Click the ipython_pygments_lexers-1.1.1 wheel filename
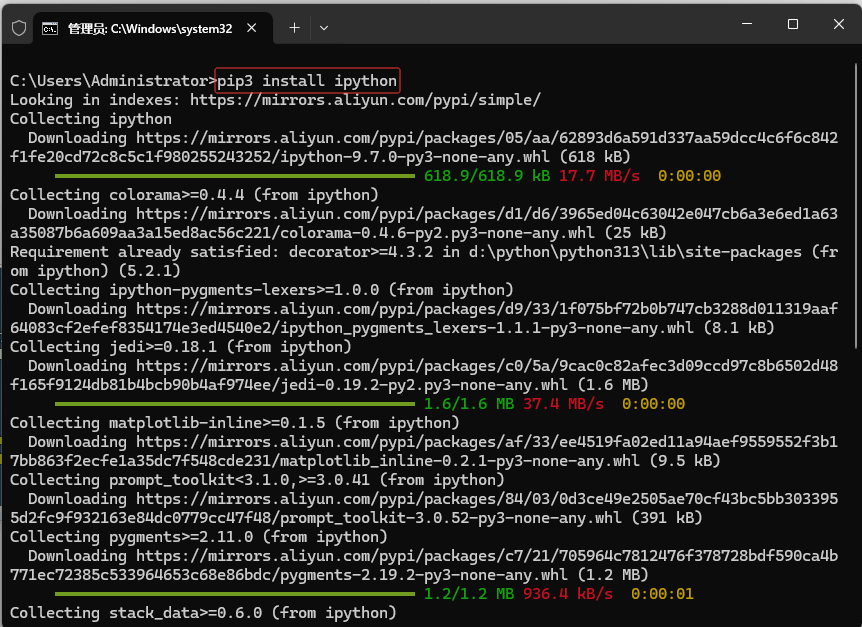This screenshot has height=627, width=862. [487, 328]
